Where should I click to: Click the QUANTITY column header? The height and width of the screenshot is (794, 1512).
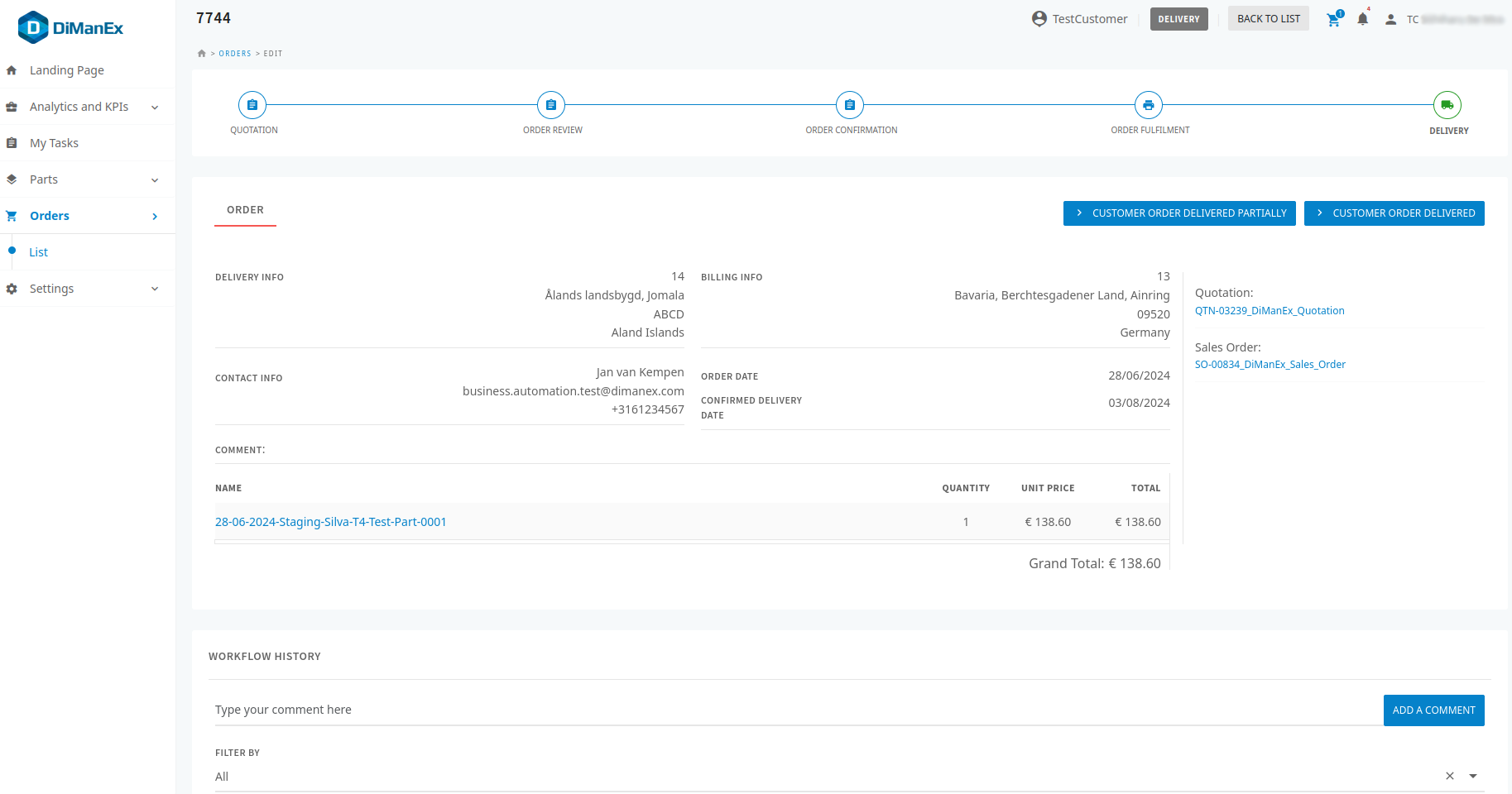[x=966, y=489]
